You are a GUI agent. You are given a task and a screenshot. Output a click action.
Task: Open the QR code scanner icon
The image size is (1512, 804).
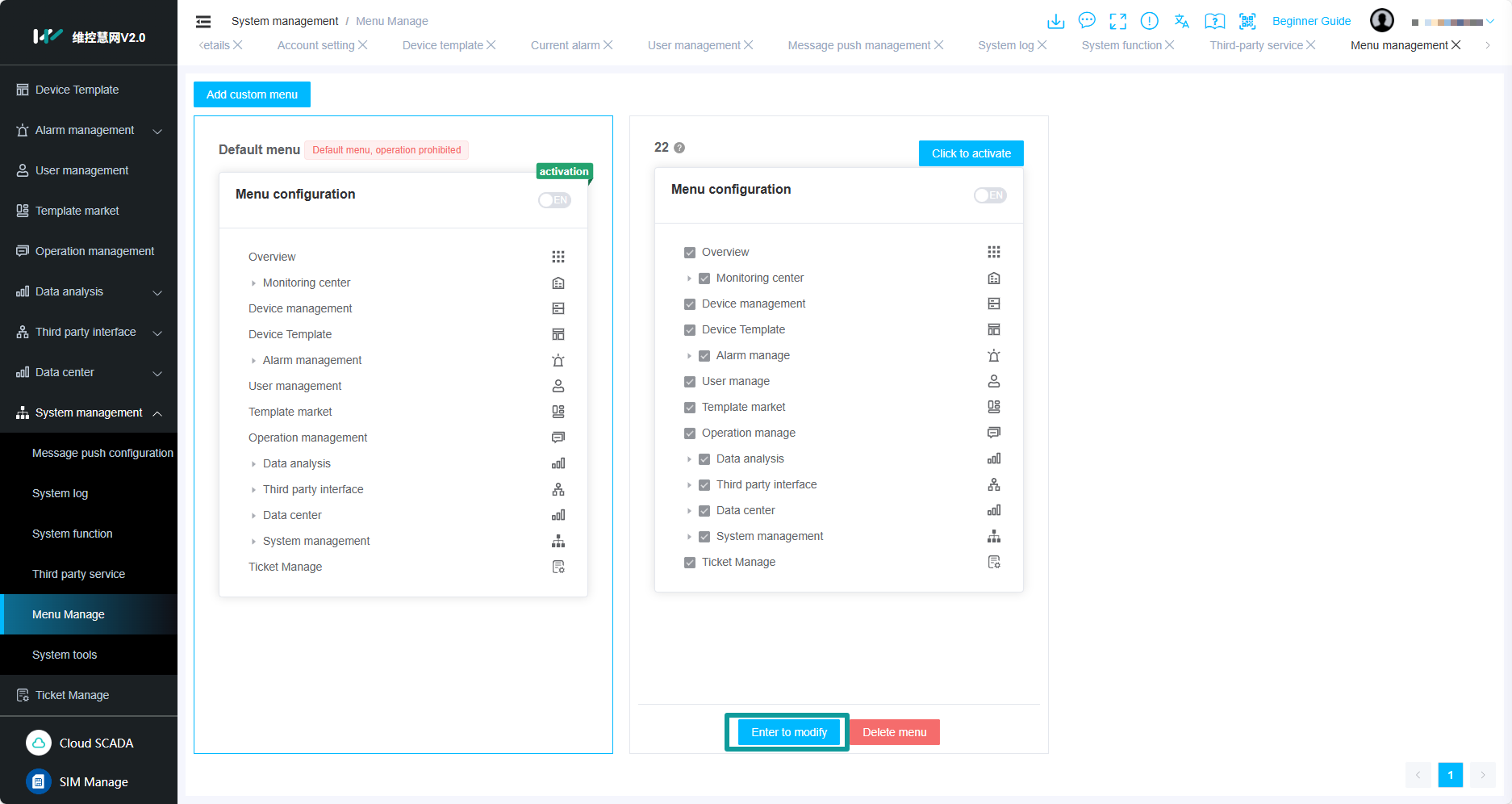(x=1247, y=21)
